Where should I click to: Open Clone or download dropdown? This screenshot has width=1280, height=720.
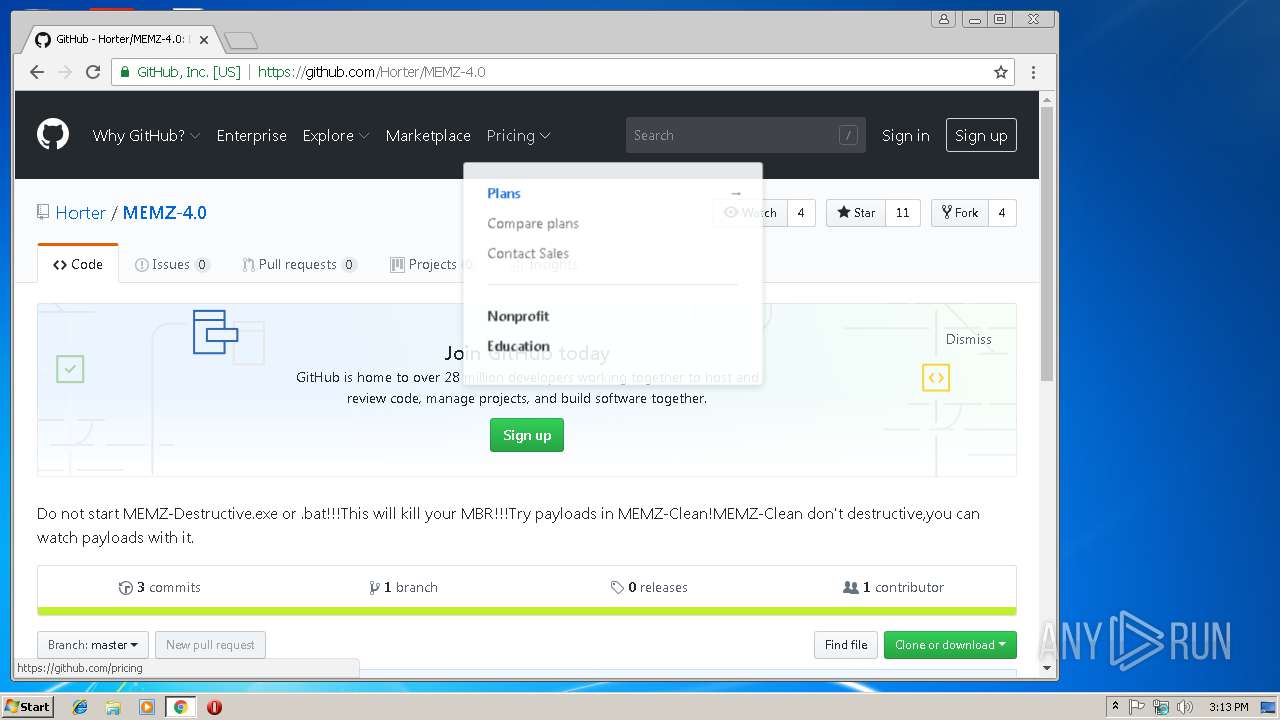(950, 645)
